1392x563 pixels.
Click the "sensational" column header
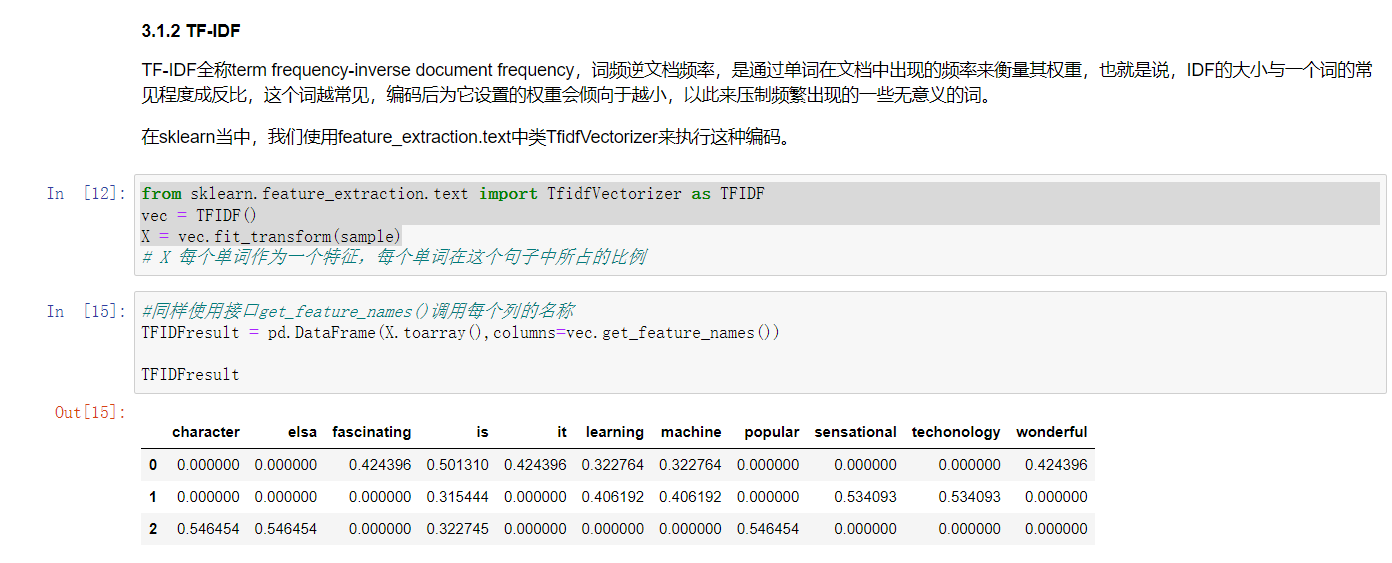coord(855,432)
